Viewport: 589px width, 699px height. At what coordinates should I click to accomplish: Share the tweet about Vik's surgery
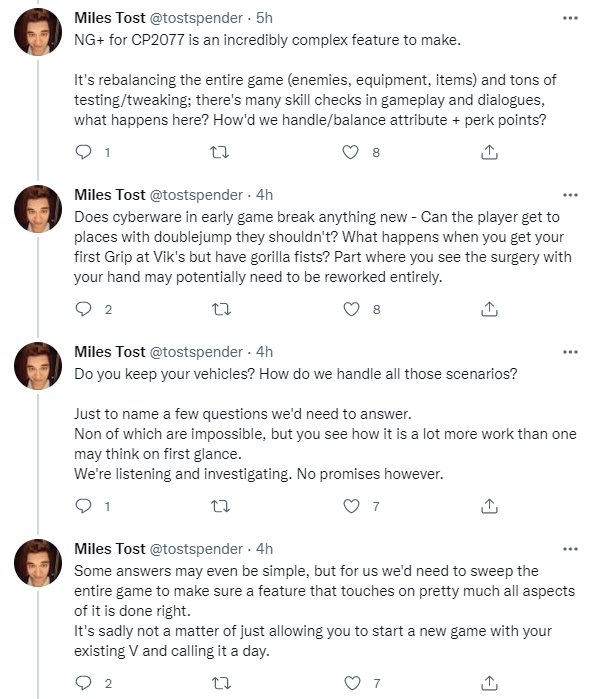[489, 309]
